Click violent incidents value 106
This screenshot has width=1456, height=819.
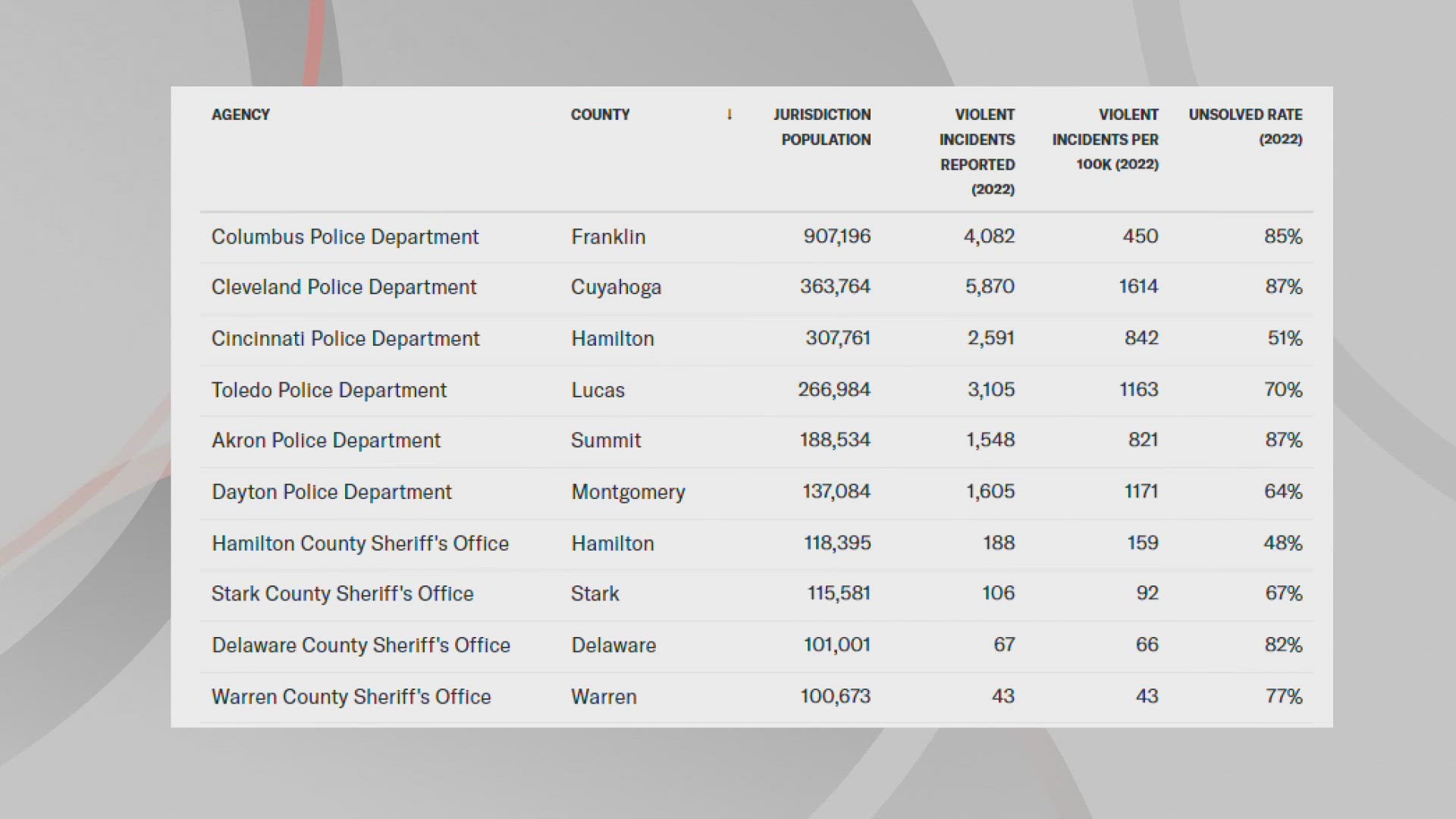pyautogui.click(x=998, y=593)
